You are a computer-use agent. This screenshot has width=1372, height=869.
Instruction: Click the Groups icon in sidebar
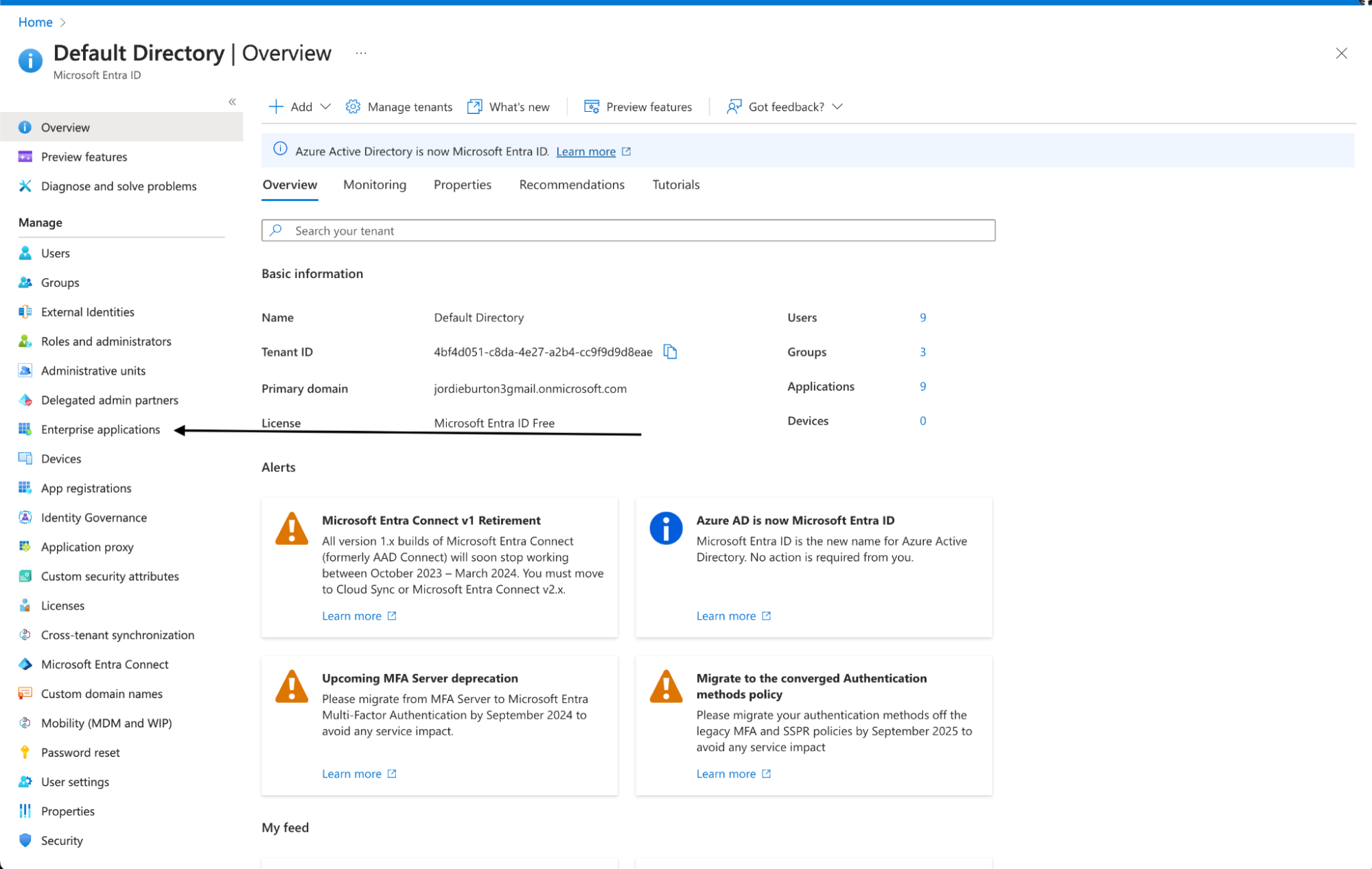tap(25, 283)
